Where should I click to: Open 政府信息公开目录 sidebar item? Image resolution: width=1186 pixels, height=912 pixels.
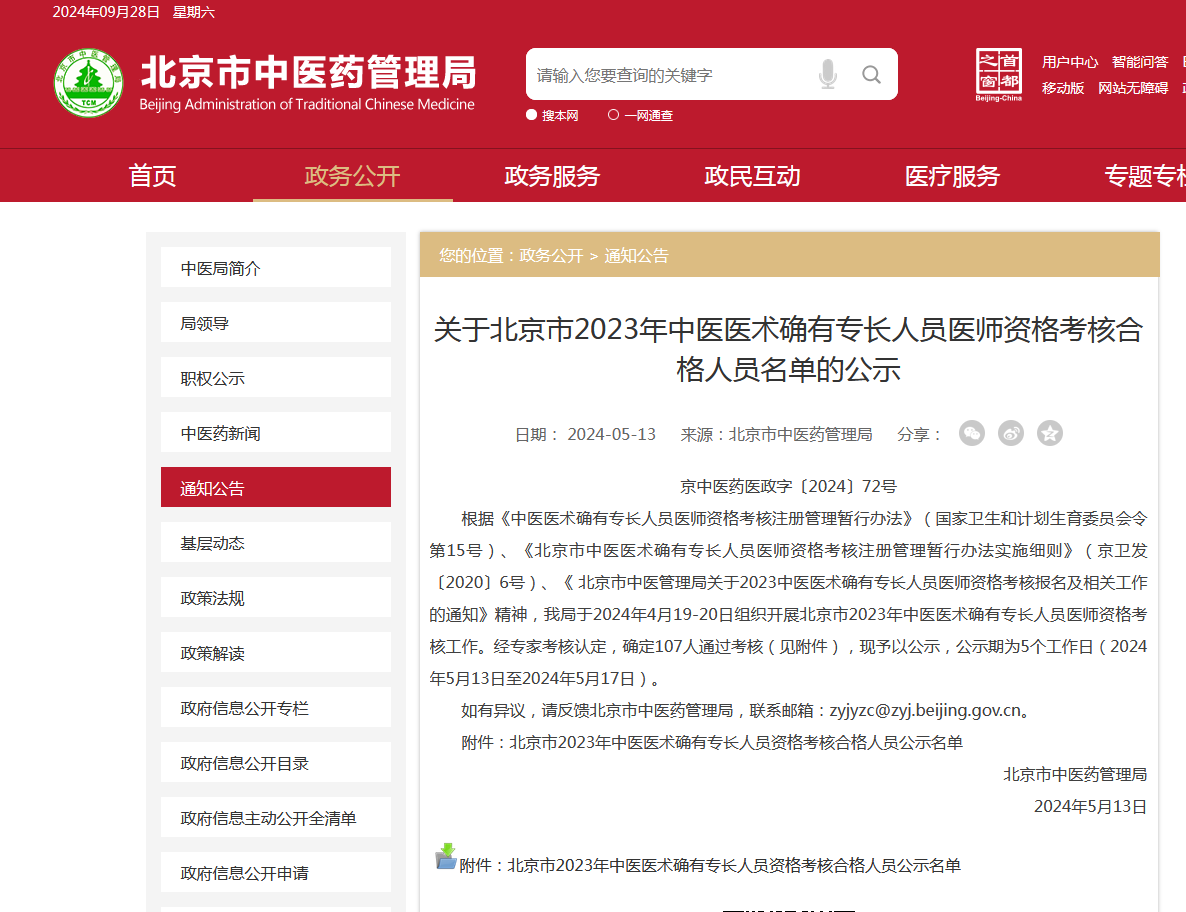tap(275, 763)
